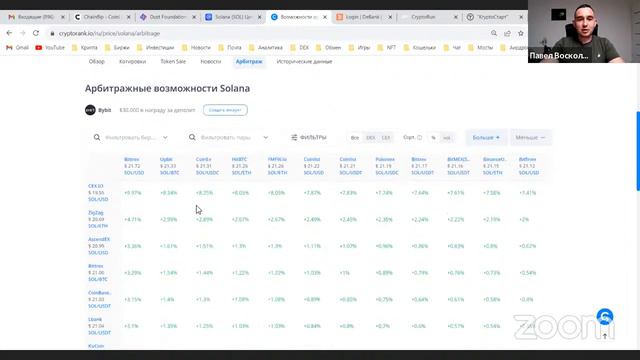
Task: Expand the exchange filter dropdown
Action: click(x=165, y=138)
